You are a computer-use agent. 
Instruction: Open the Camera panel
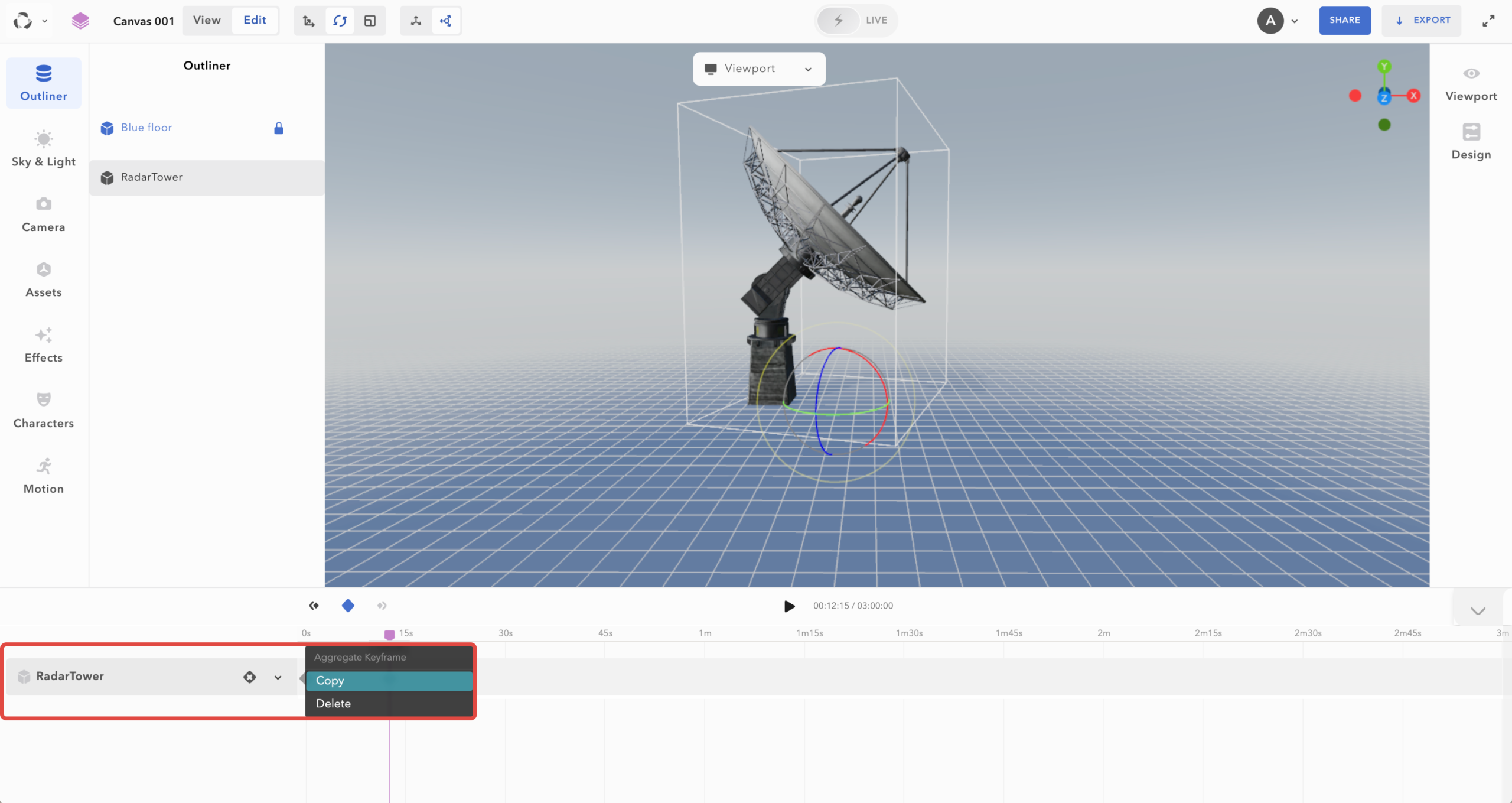[43, 214]
